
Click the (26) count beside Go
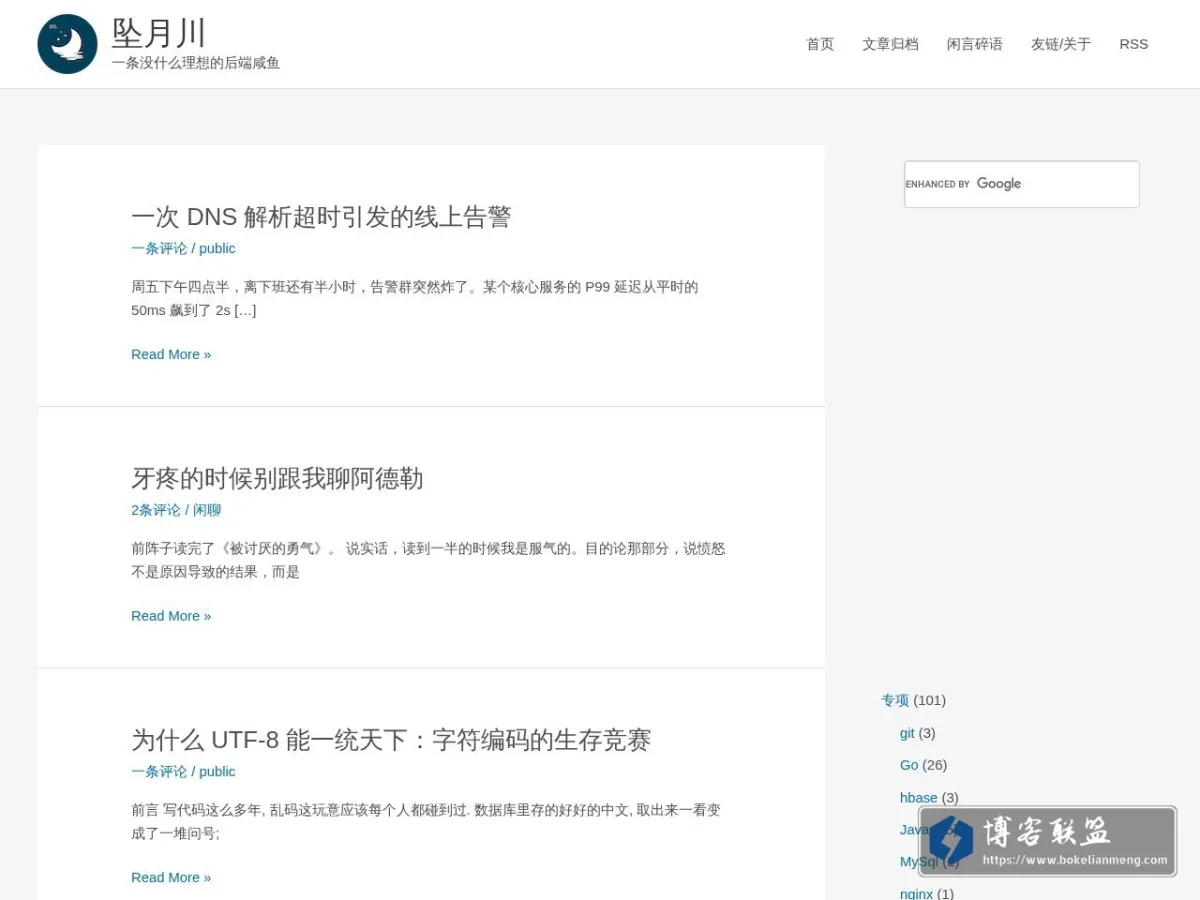(x=935, y=765)
